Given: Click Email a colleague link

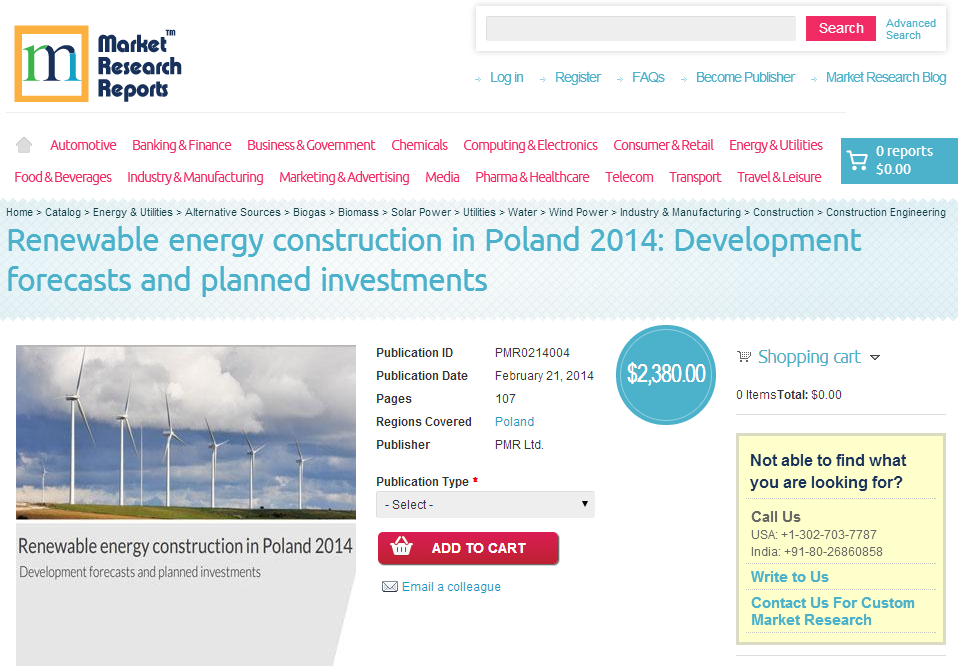Looking at the screenshot, I should pyautogui.click(x=451, y=587).
